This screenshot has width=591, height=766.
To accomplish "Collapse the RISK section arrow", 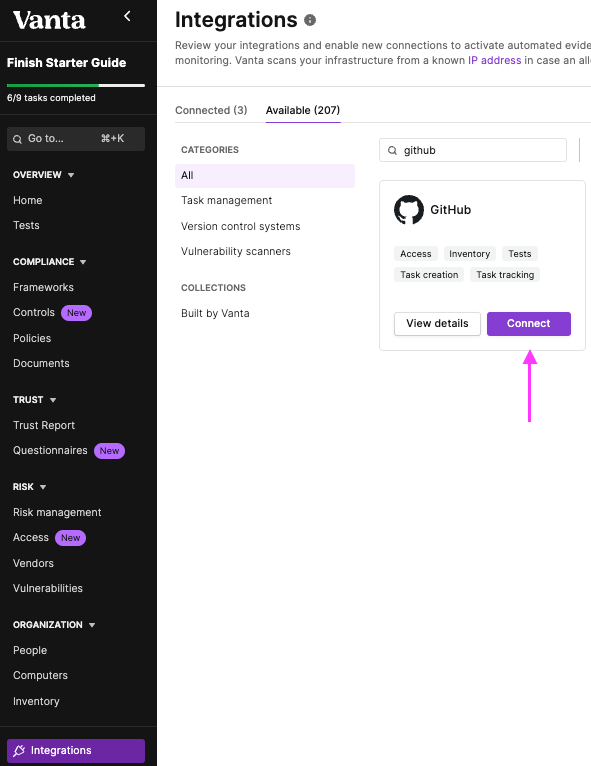I will coord(43,487).
